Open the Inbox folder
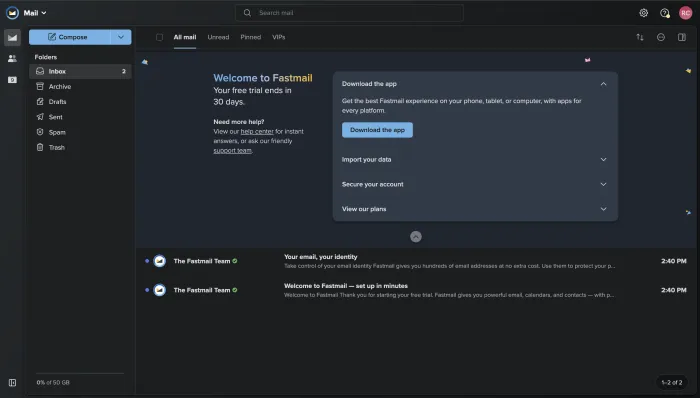Screen dimensions: 700x398 tap(80, 71)
